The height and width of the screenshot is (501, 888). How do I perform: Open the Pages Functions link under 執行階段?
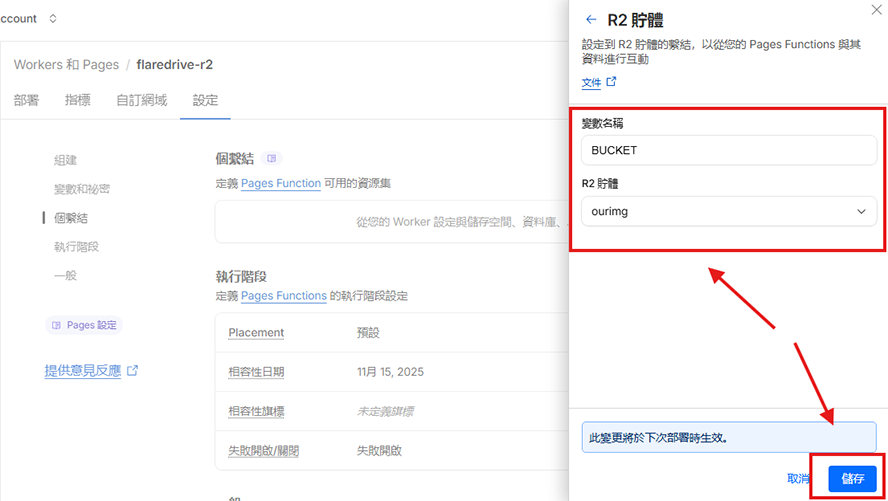(284, 296)
